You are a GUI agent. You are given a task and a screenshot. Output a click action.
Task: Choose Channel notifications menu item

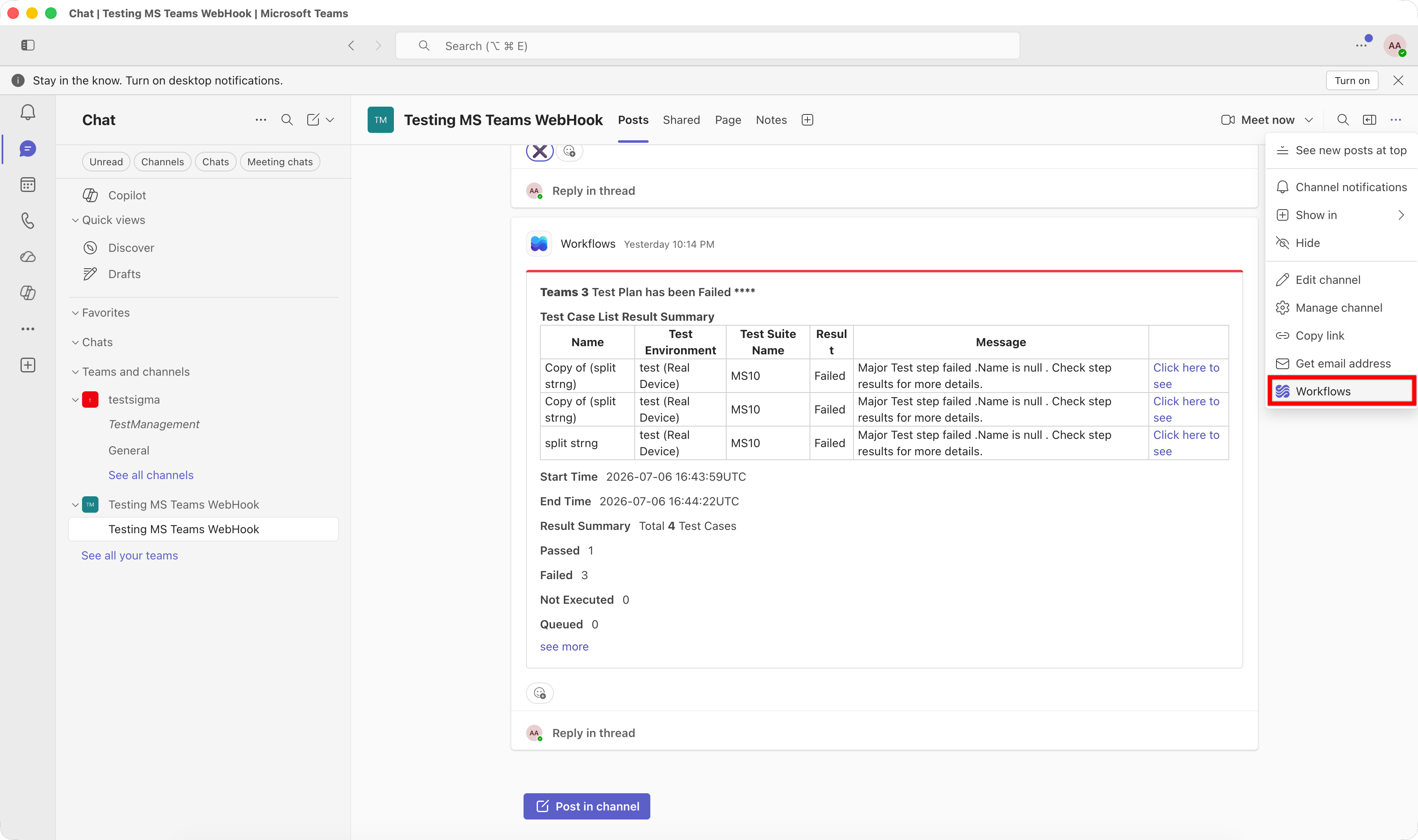(x=1340, y=187)
